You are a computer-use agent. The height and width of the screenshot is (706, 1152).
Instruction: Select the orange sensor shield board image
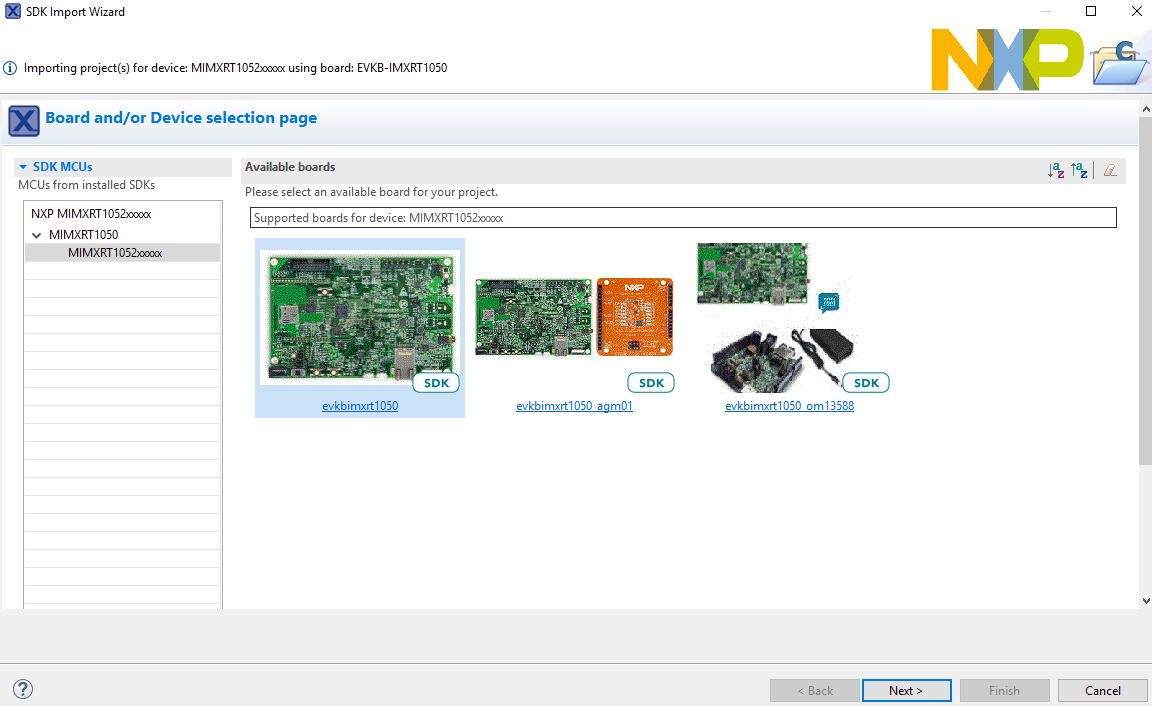click(x=635, y=316)
